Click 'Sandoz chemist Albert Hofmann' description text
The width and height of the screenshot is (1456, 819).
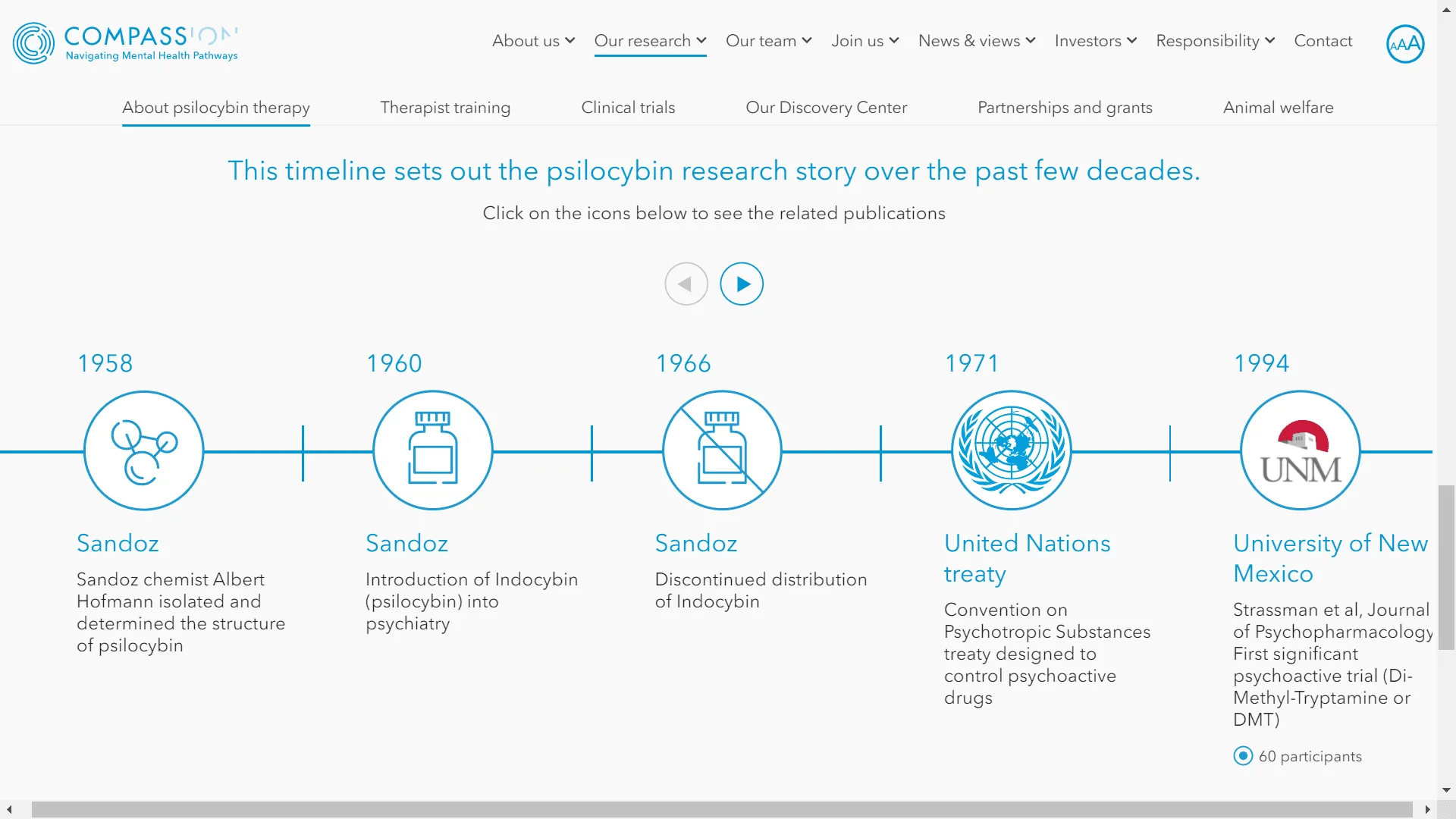pyautogui.click(x=180, y=612)
